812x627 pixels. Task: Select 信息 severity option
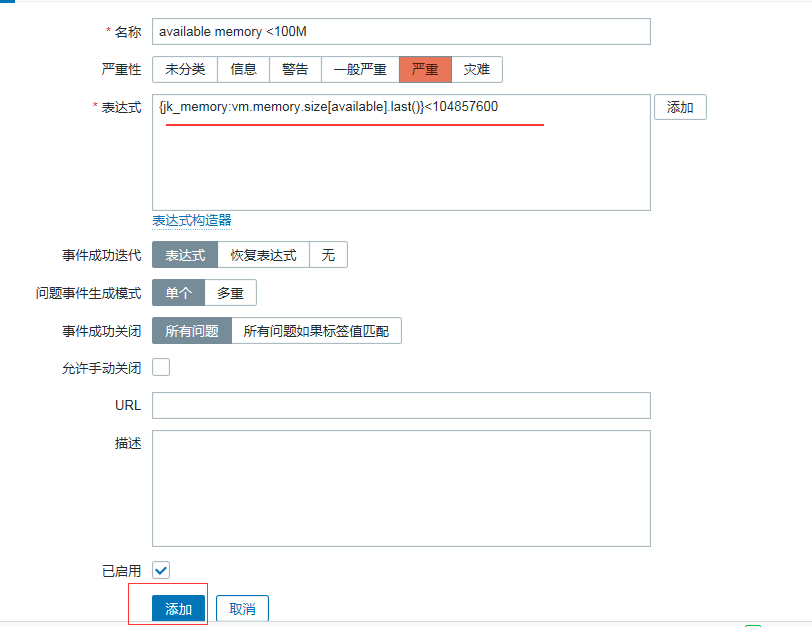coord(243,69)
